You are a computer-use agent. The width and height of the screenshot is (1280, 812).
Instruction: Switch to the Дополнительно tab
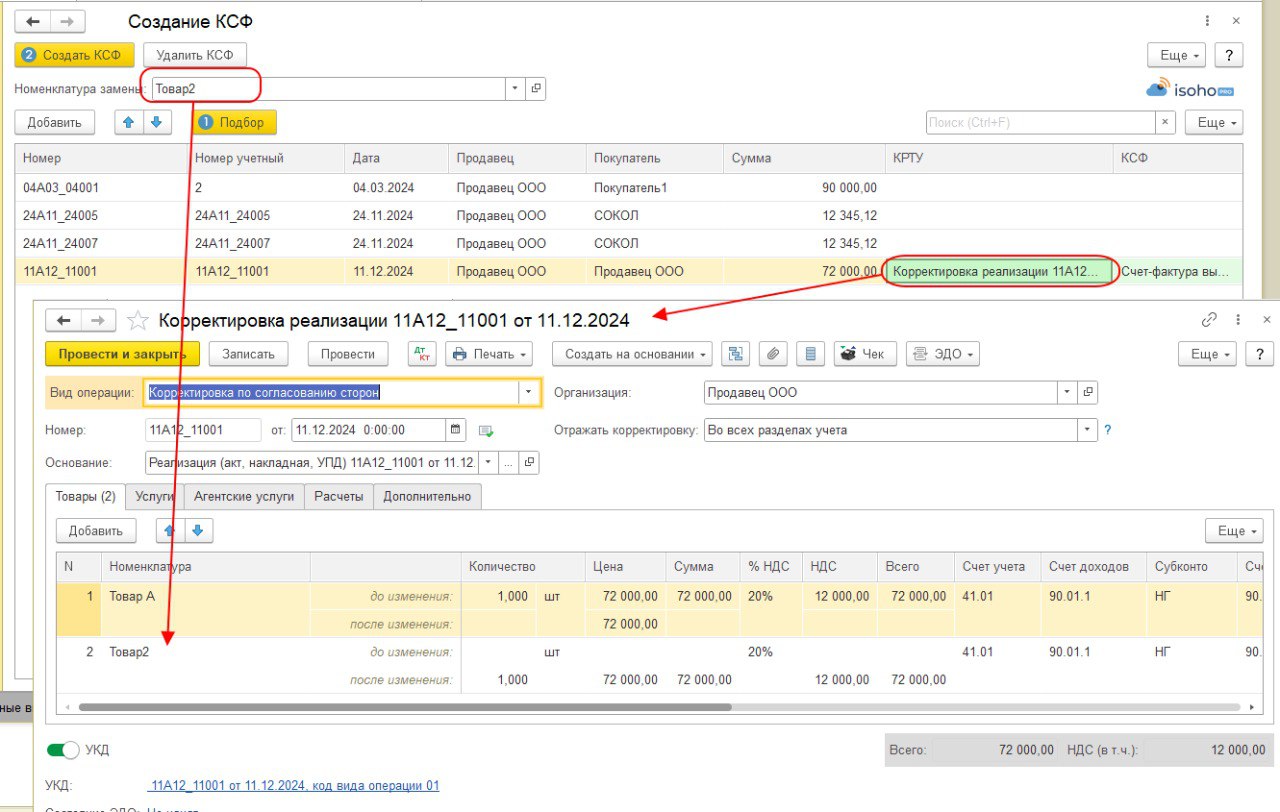427,496
